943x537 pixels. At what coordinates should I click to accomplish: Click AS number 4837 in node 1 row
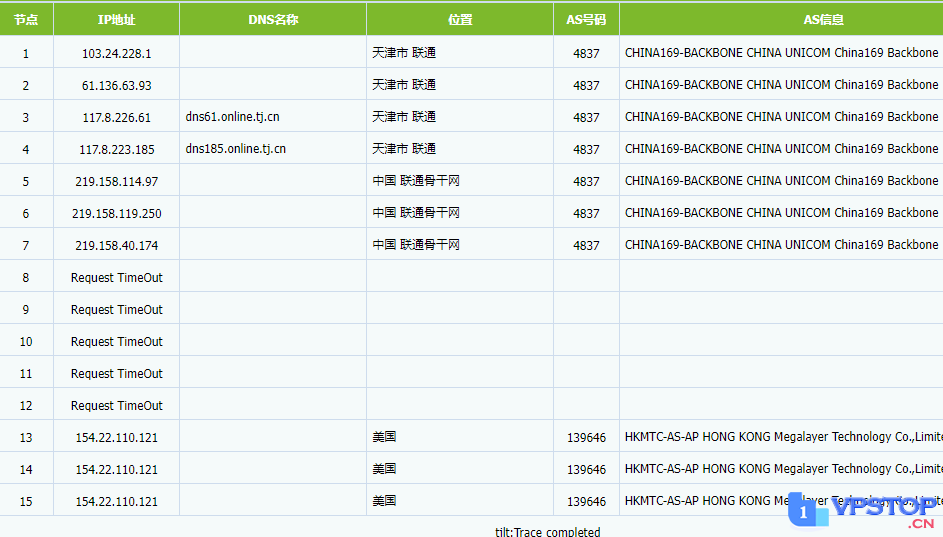pyautogui.click(x=586, y=54)
